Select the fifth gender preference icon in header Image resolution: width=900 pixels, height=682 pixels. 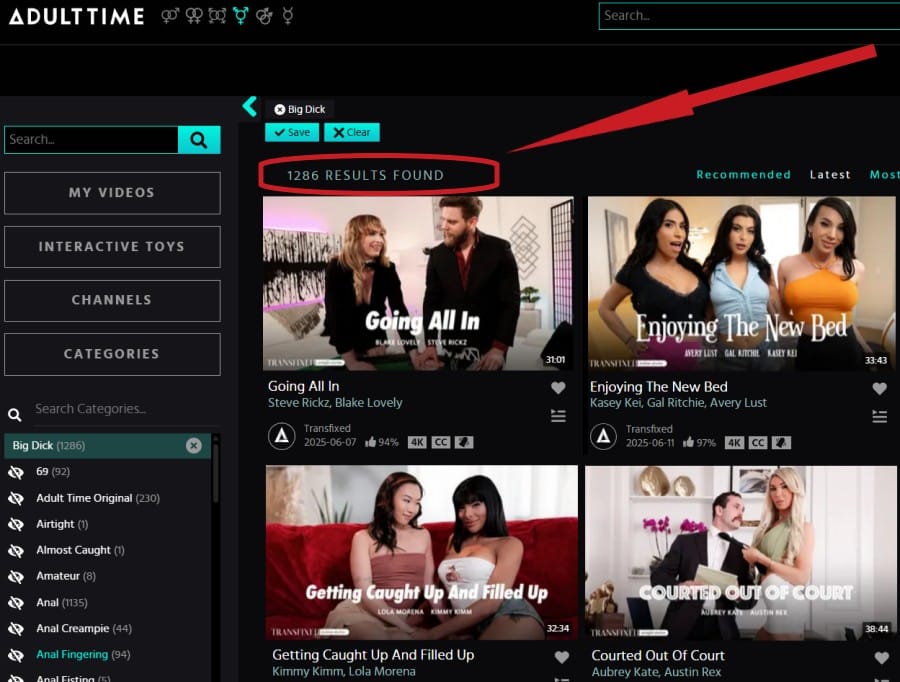click(x=264, y=16)
